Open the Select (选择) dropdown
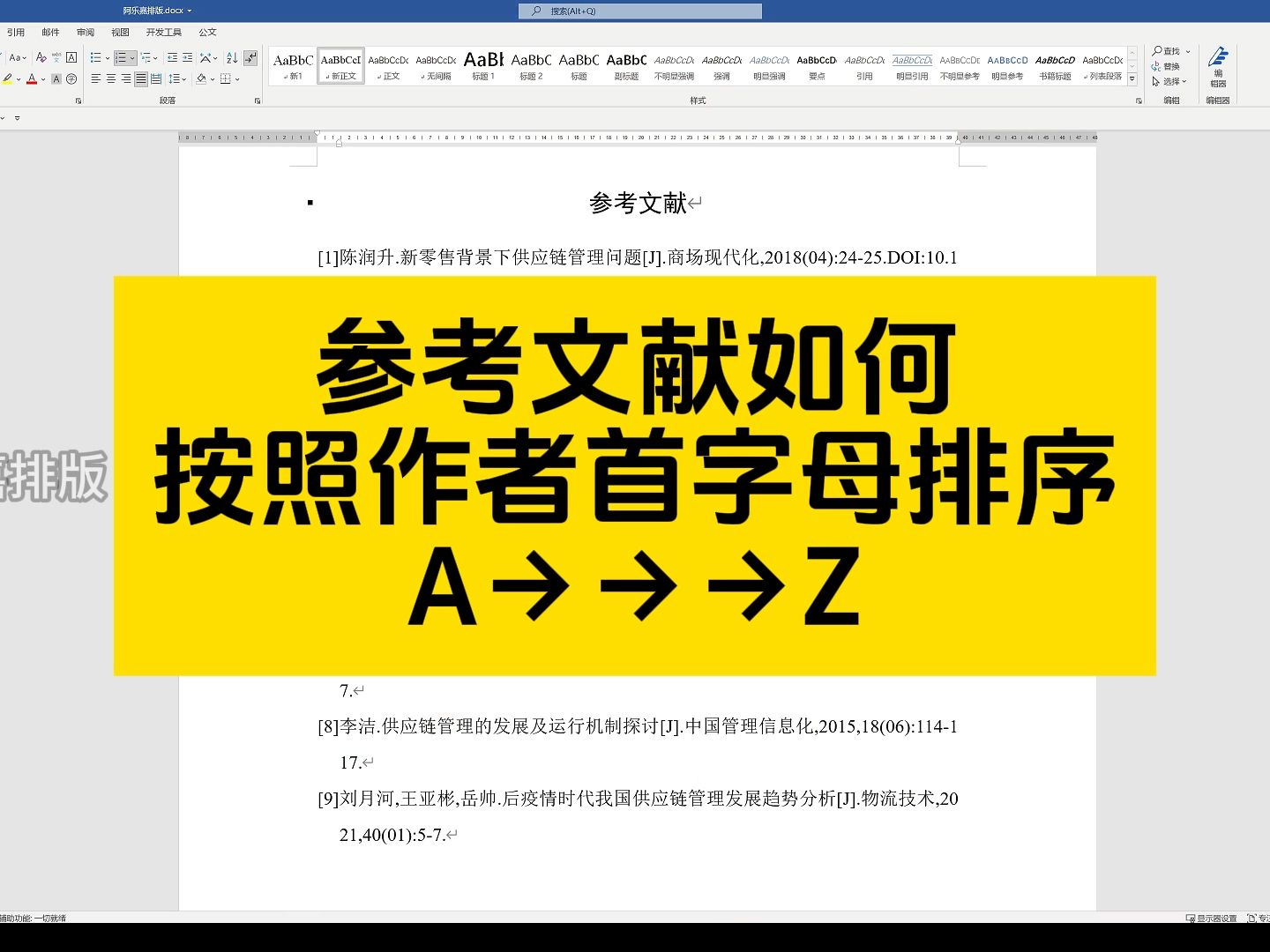This screenshot has height=952, width=1270. [x=1169, y=81]
